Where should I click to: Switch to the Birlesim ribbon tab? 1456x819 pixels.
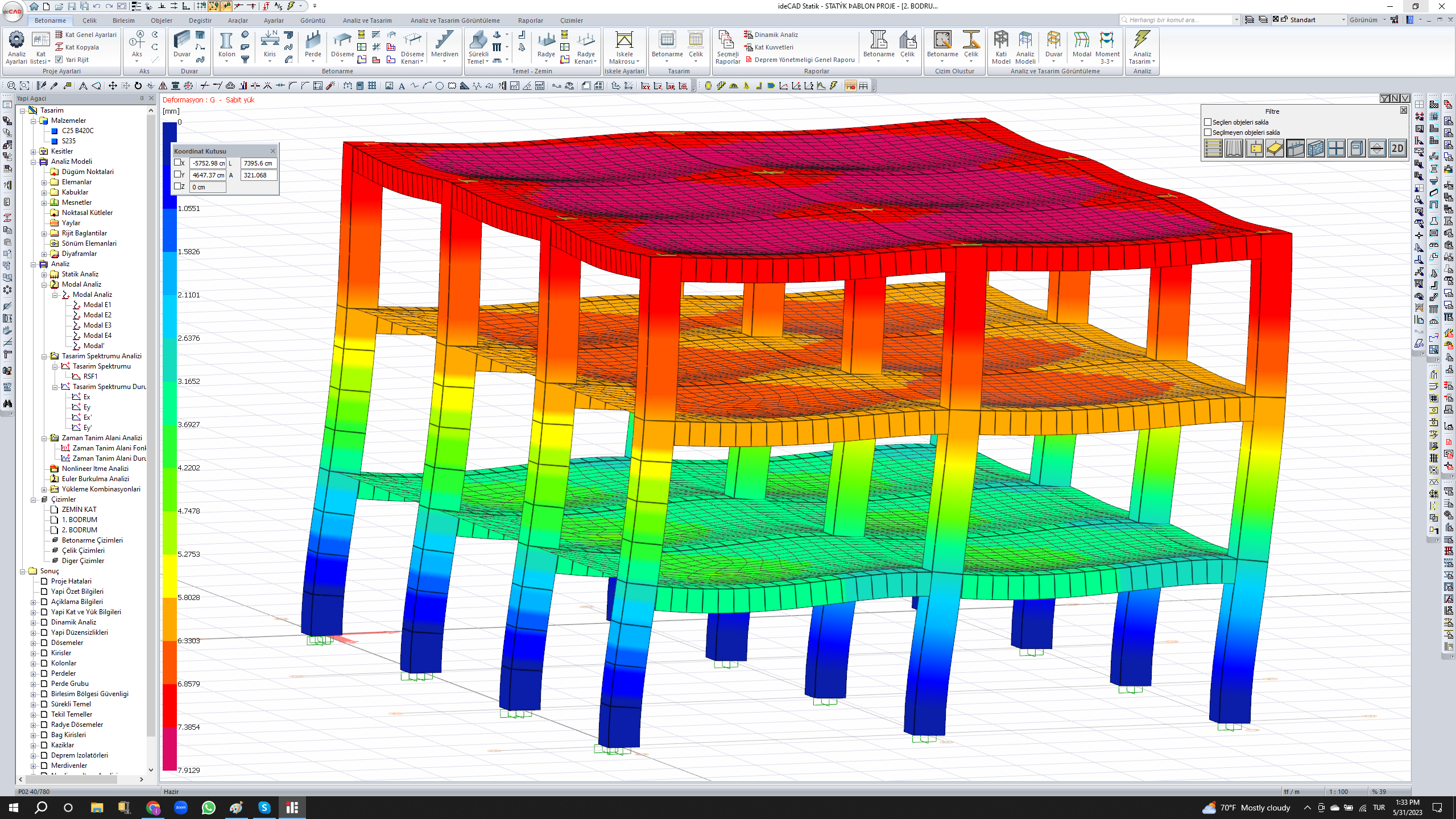click(x=123, y=20)
